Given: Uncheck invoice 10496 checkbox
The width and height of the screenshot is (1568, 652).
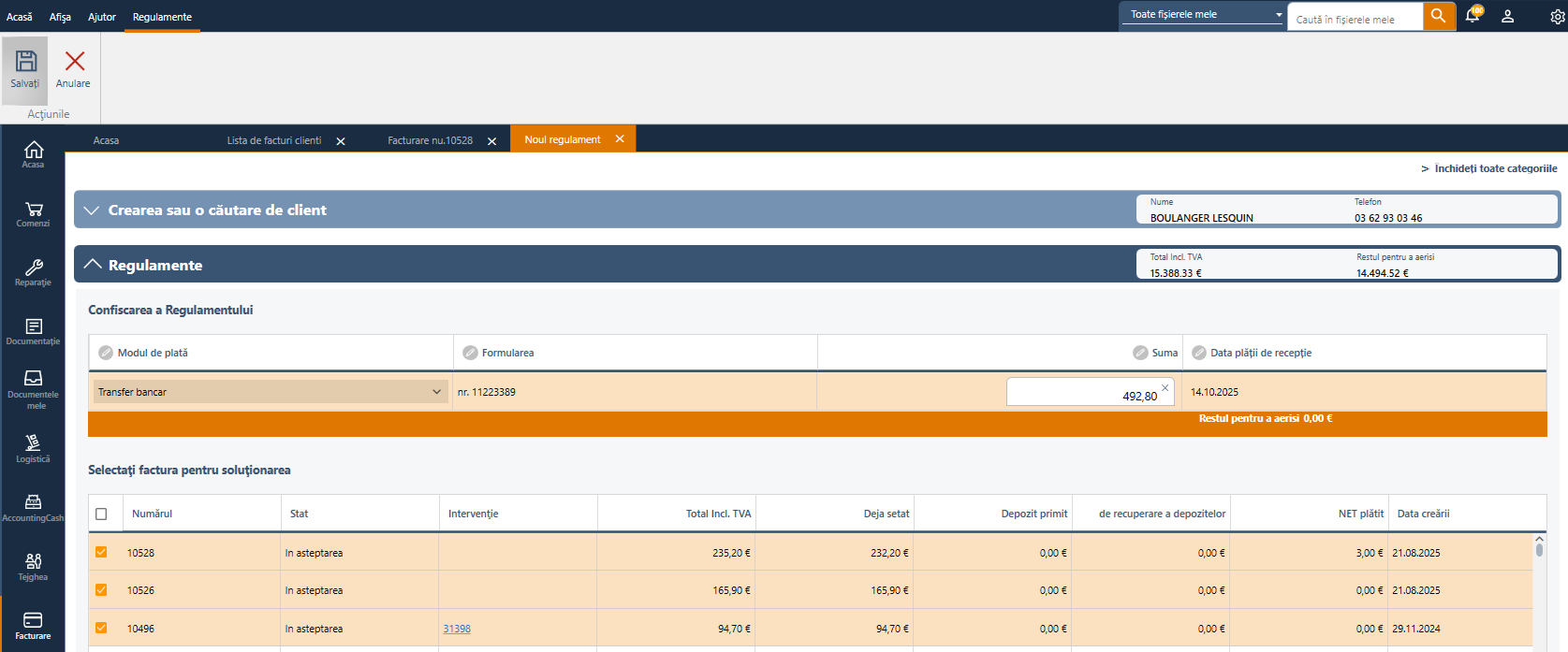Looking at the screenshot, I should point(101,628).
